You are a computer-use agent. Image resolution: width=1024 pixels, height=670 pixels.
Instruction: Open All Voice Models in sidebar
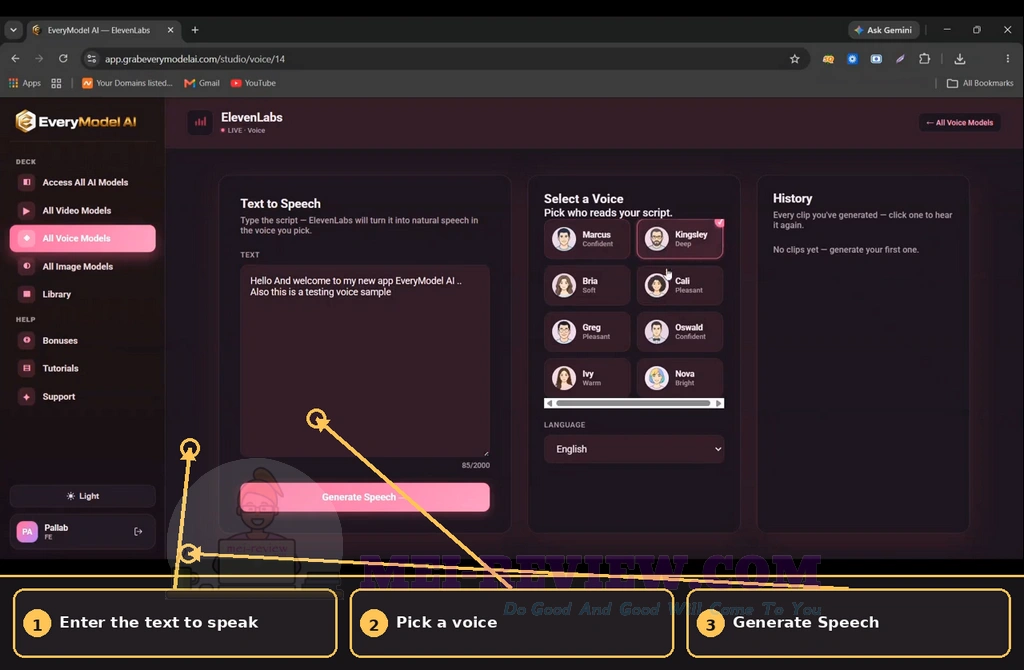83,238
